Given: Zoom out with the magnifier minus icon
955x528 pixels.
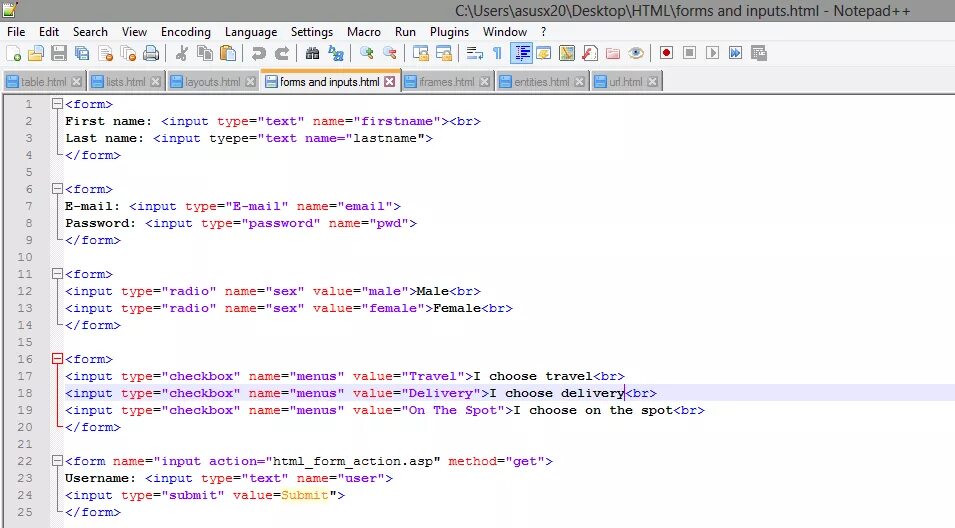Looking at the screenshot, I should coord(390,54).
